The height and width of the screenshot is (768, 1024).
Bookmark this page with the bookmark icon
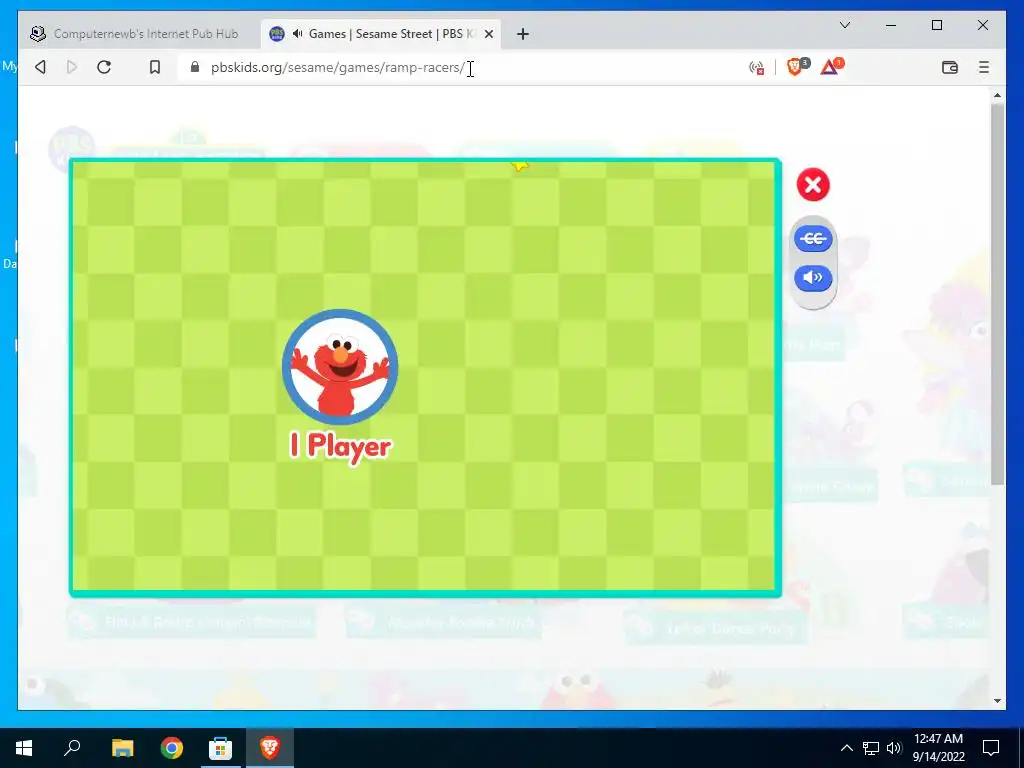[155, 67]
